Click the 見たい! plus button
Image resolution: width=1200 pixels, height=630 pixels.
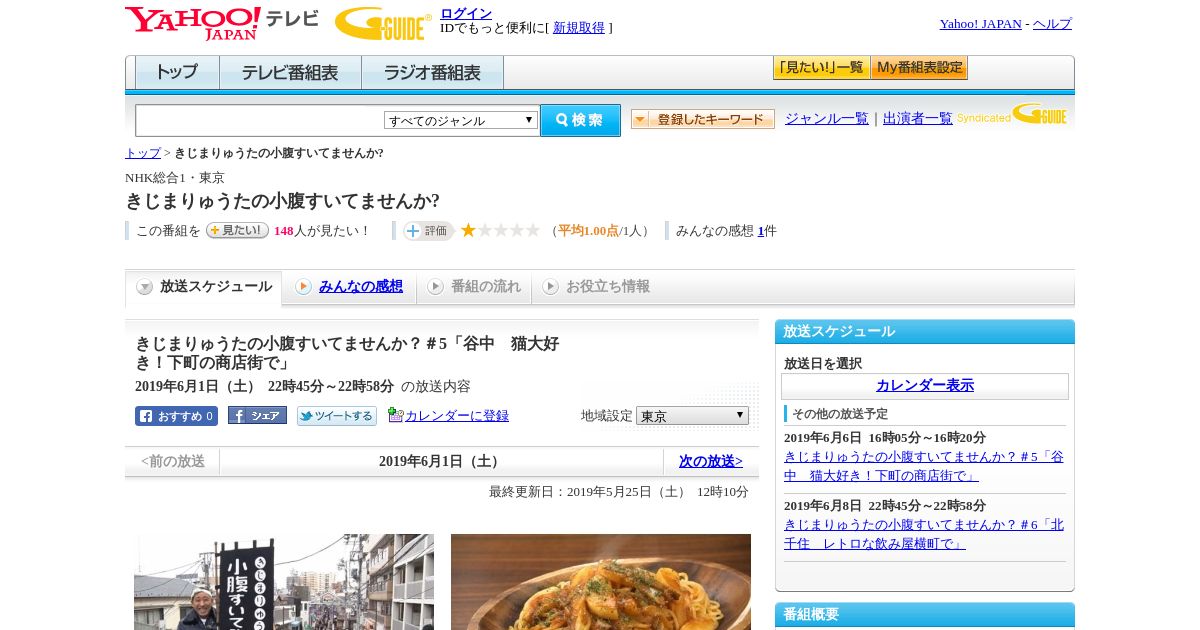(237, 230)
